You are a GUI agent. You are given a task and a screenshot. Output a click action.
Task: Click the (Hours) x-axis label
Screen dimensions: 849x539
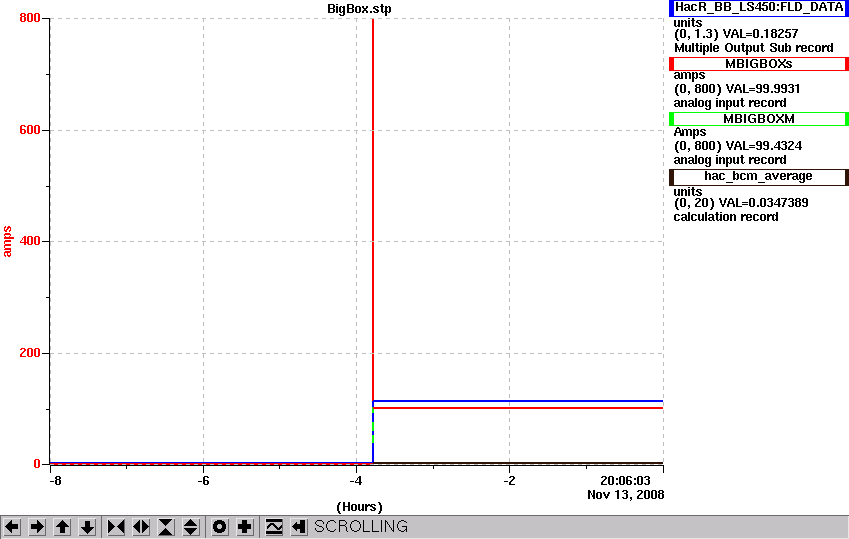click(x=359, y=507)
